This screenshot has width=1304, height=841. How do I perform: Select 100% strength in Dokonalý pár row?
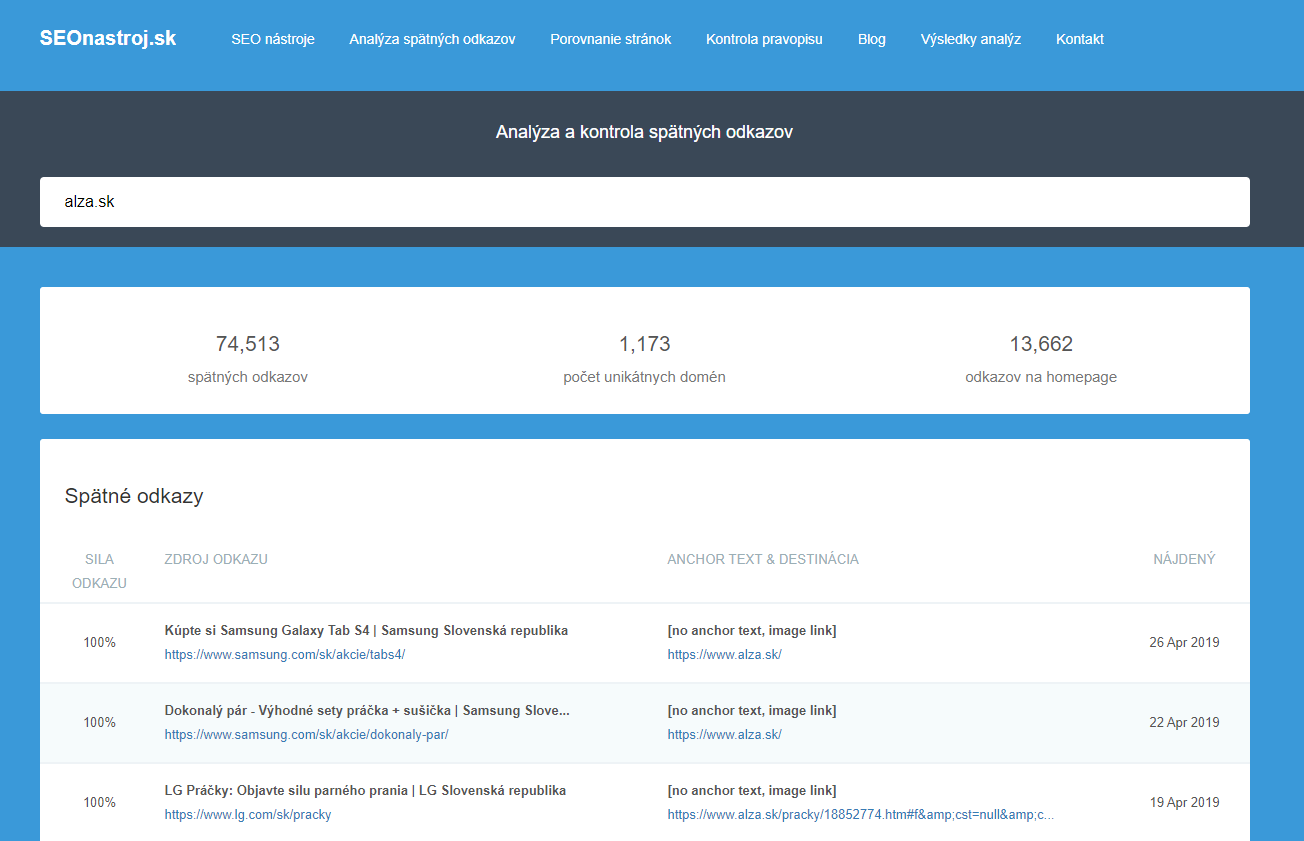click(100, 722)
